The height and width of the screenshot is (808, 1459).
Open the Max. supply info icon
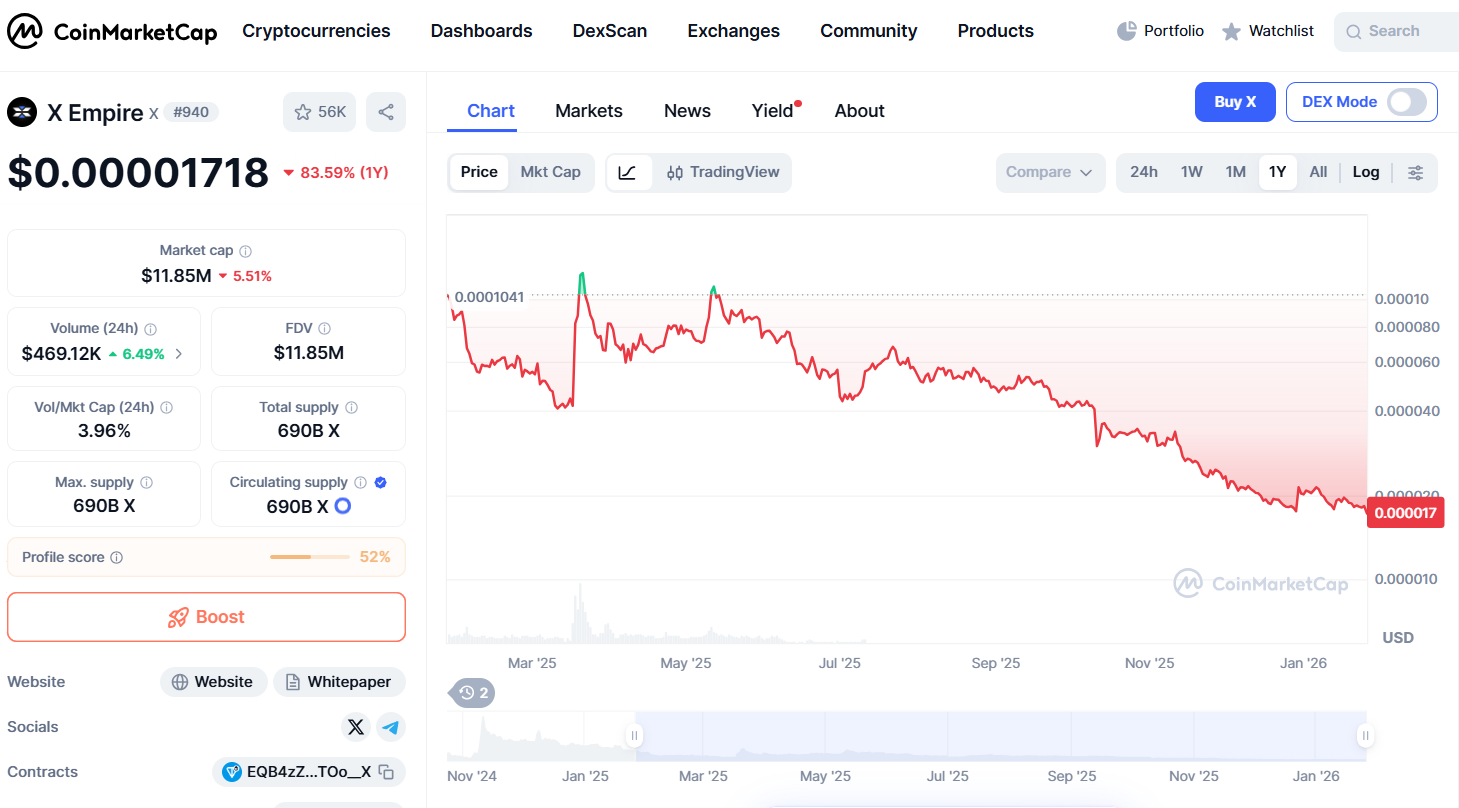pos(147,482)
